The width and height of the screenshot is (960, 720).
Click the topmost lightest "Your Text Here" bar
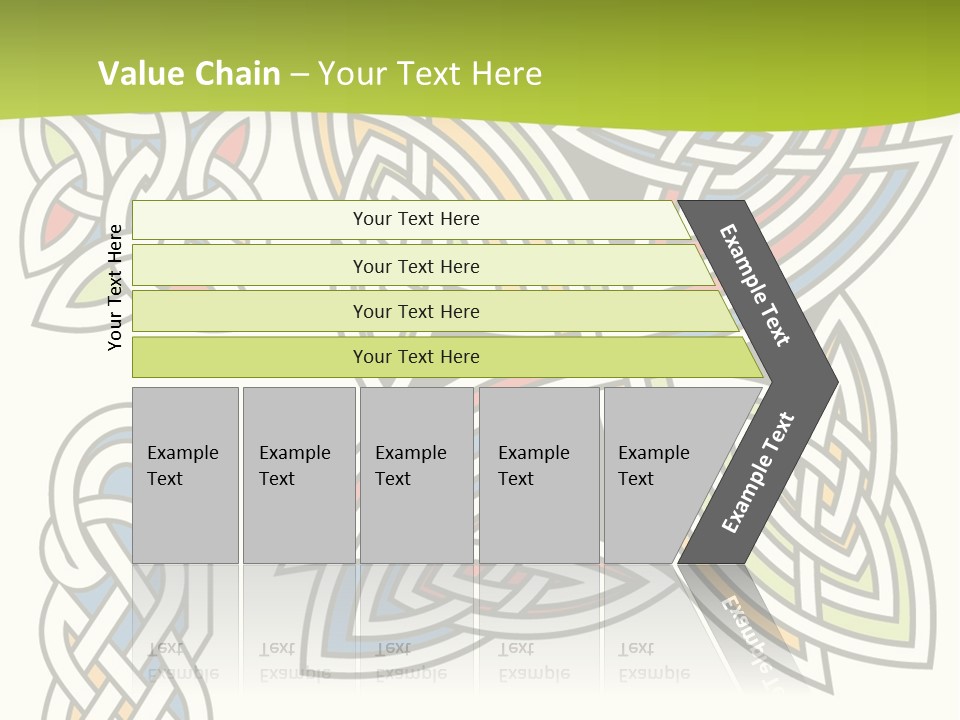coord(416,219)
